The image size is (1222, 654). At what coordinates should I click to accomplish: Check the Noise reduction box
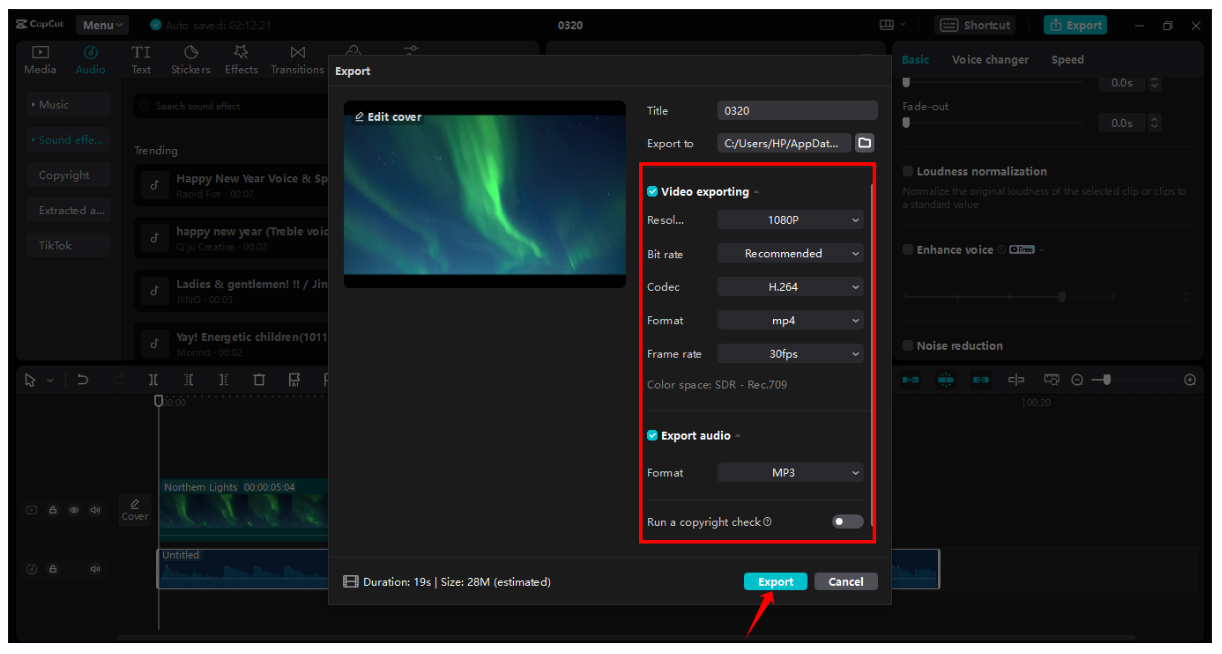click(x=908, y=346)
